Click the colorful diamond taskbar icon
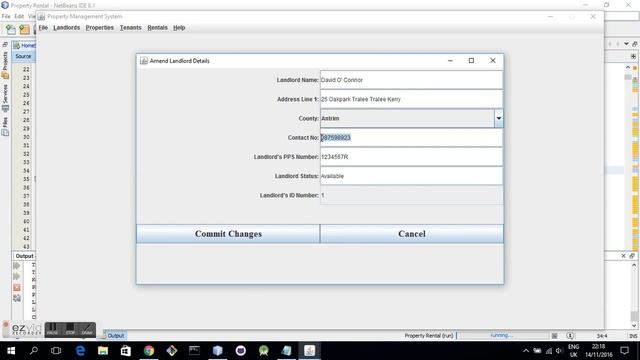Screen dimensions: 640x360 172,351
